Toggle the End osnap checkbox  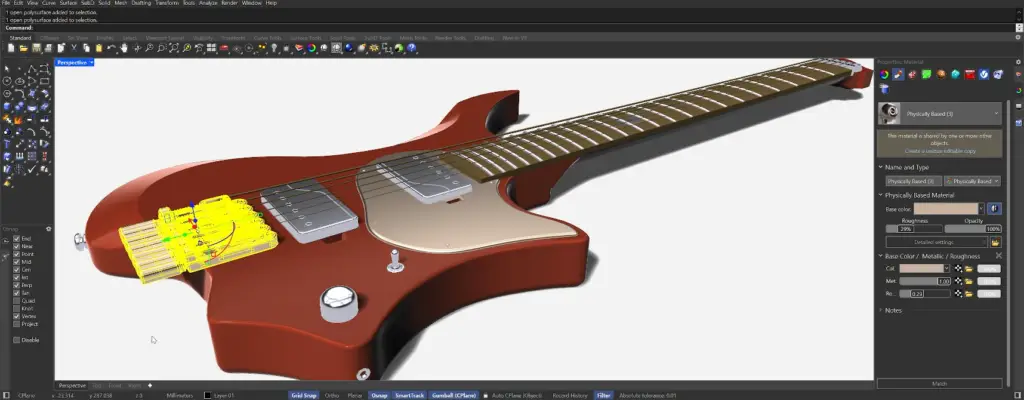[x=16, y=239]
